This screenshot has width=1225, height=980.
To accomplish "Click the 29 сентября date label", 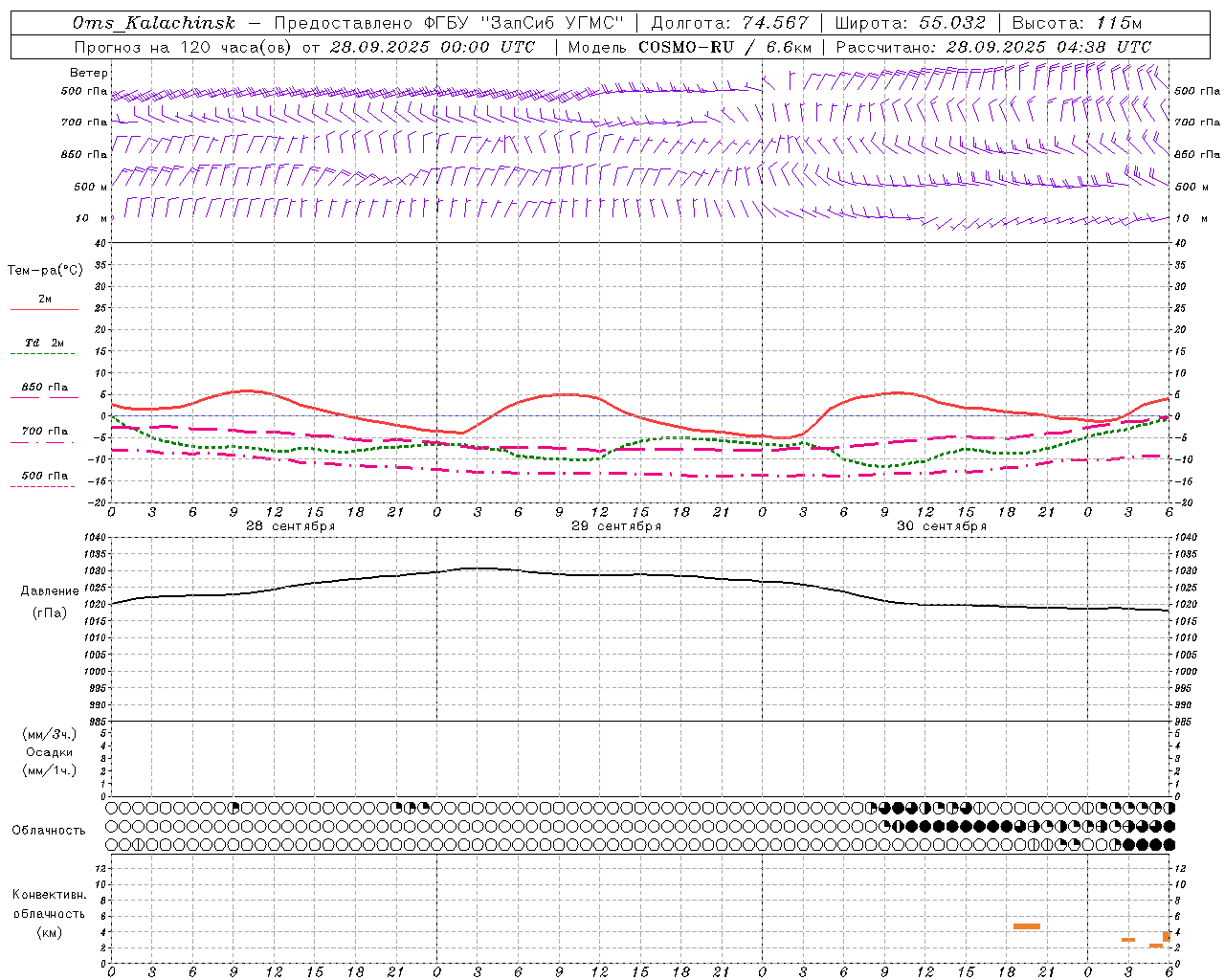I will [616, 526].
